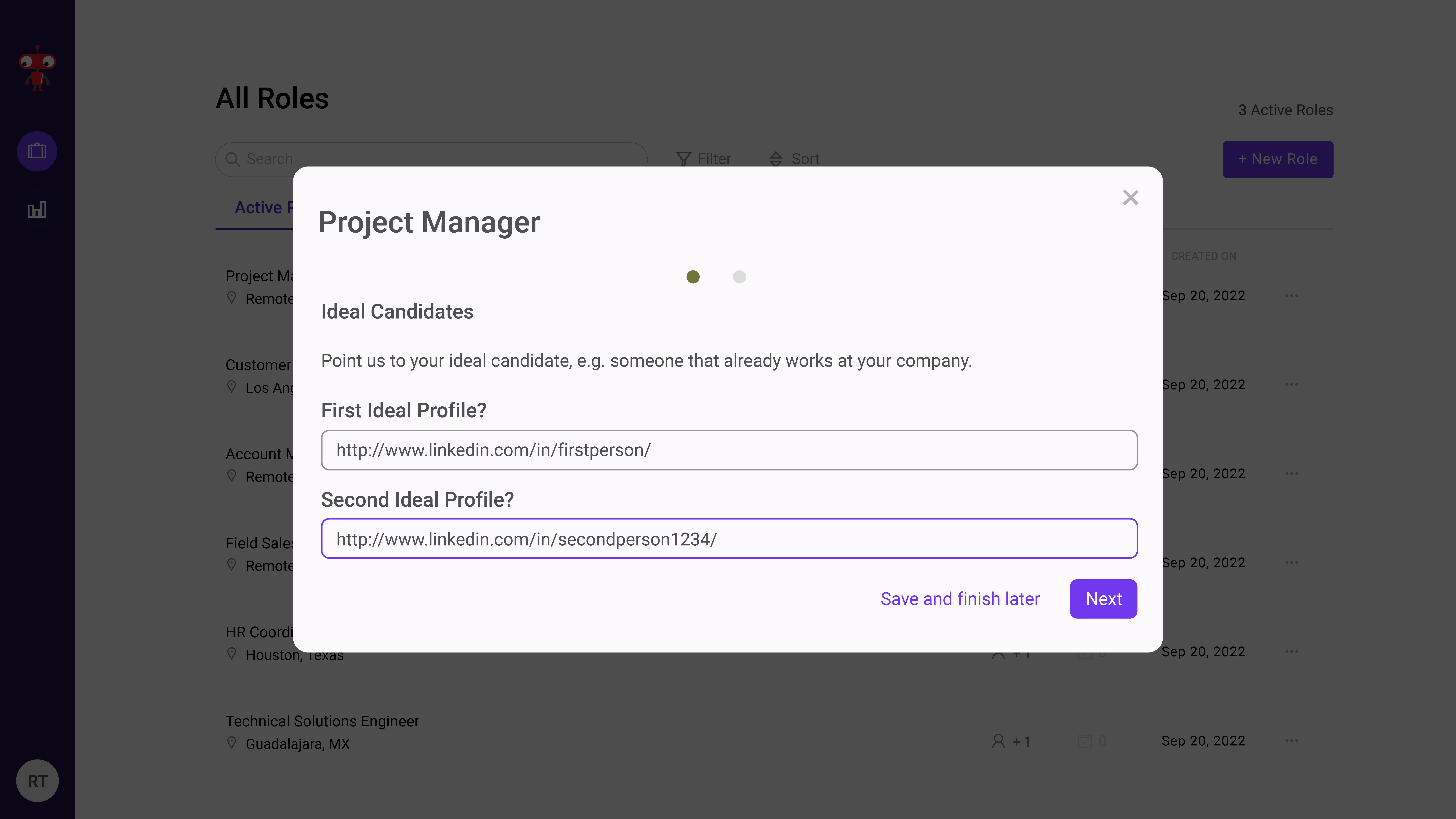This screenshot has height=819, width=1456.
Task: Open more options for Project Manager row
Action: pyautogui.click(x=1291, y=296)
